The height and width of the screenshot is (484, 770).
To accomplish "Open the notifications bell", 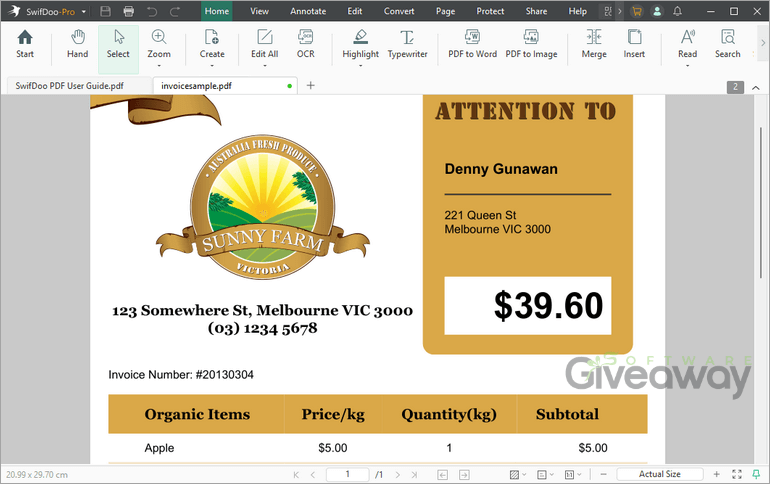I will pyautogui.click(x=677, y=11).
